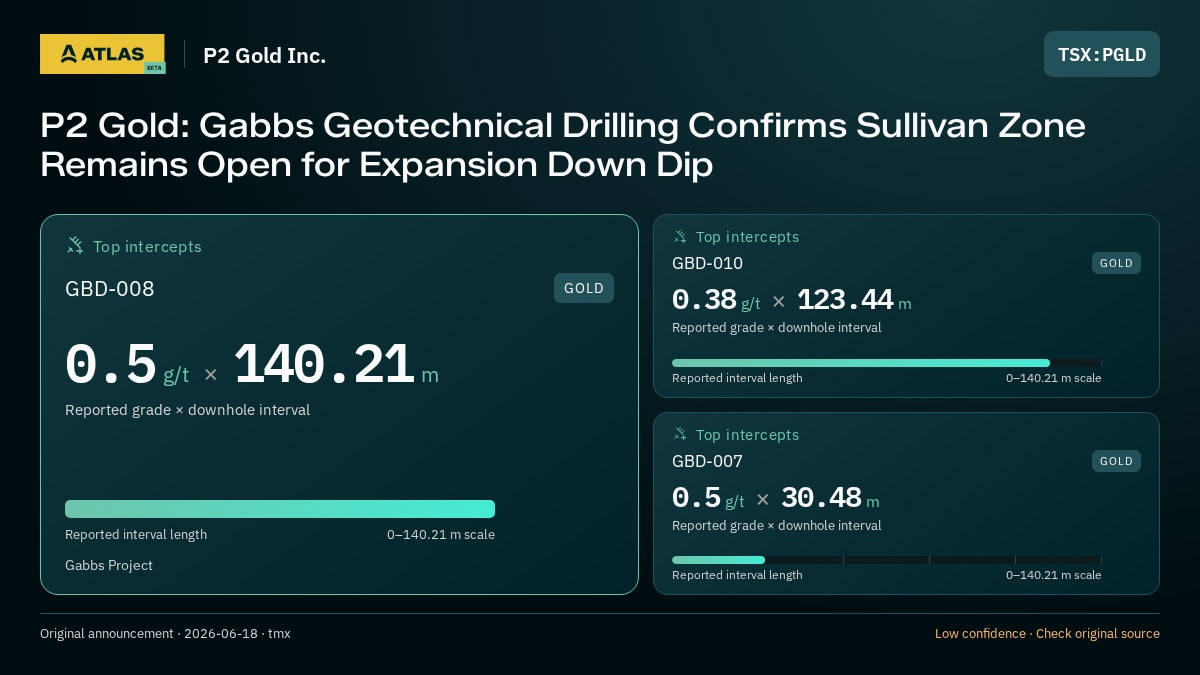Click Reported grade × downhole interval under GBD-008

[187, 410]
